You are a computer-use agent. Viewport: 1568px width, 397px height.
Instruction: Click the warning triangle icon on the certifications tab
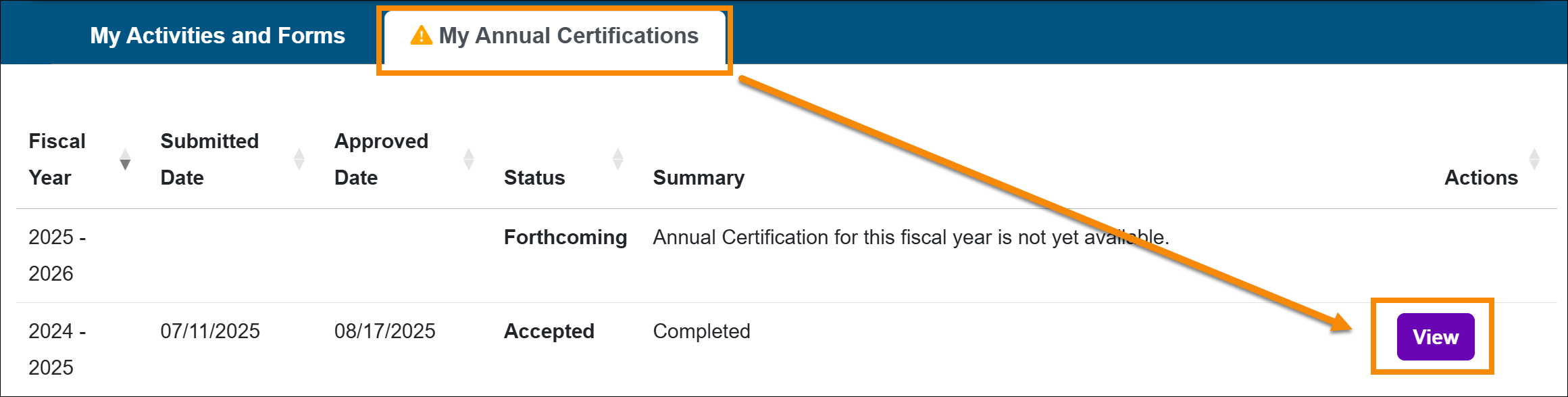pos(421,34)
